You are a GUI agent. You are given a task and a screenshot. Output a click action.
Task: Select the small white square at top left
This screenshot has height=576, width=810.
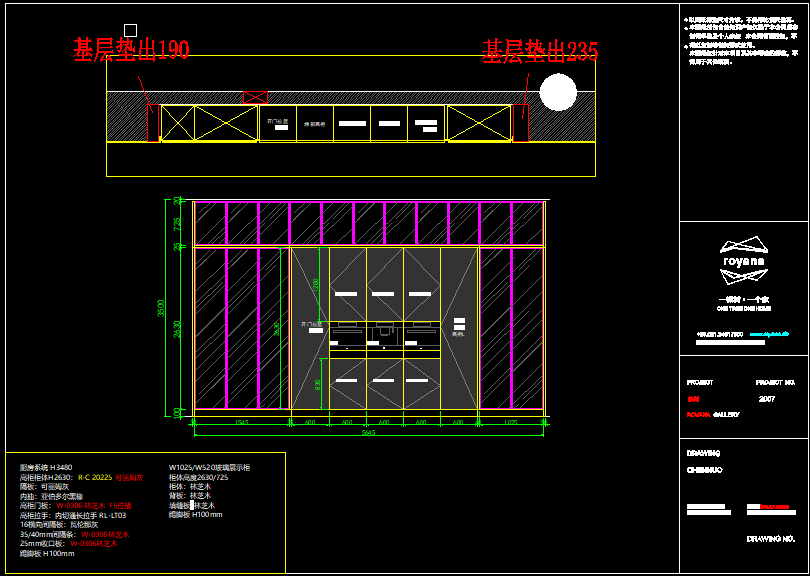129,30
